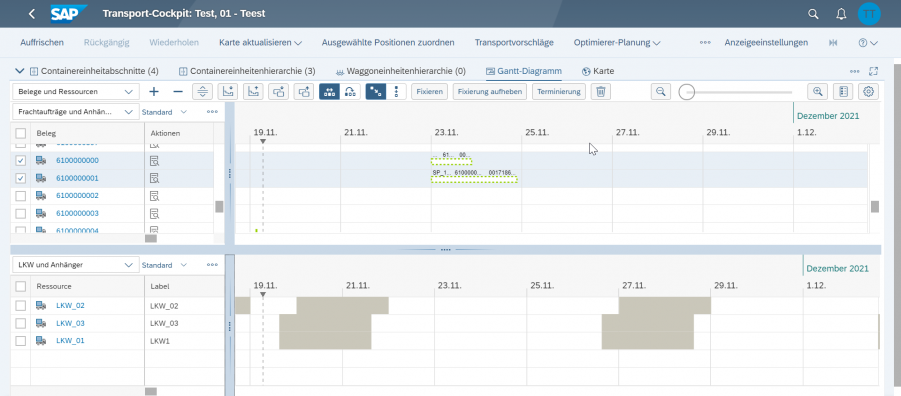The width and height of the screenshot is (901, 396).
Task: Check the checkbox for 6100000003
Action: click(21, 214)
